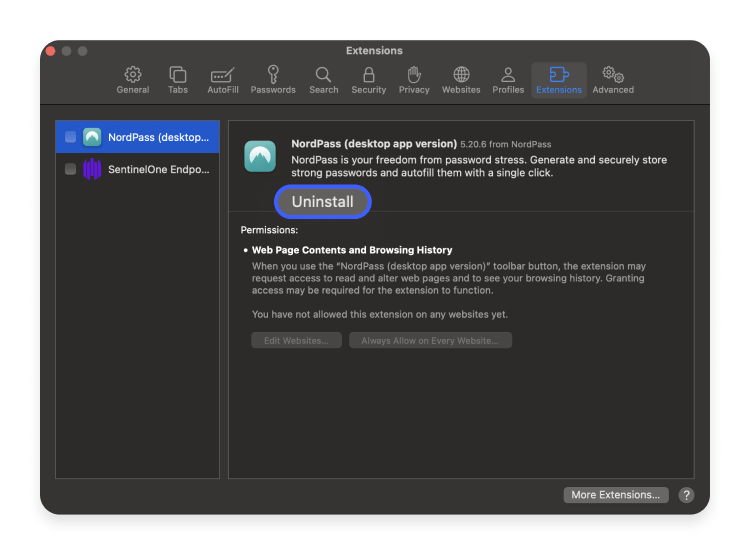Select the NordPass (desktop... row
This screenshot has width=750, height=555.
coord(137,137)
